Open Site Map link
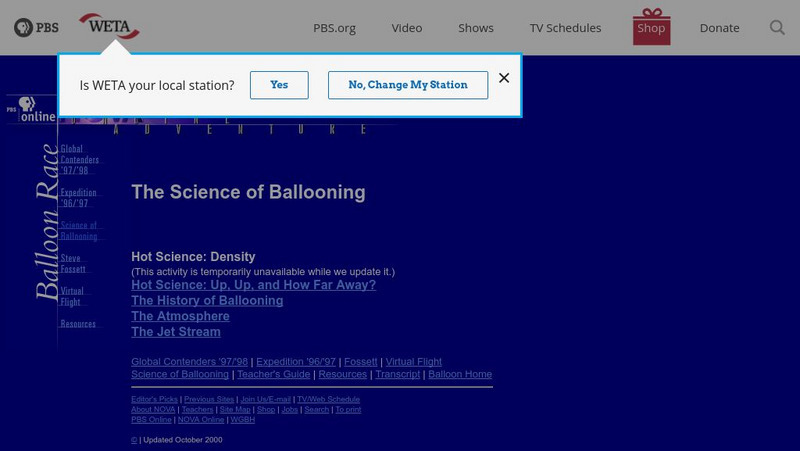This screenshot has height=451, width=800. coord(235,409)
